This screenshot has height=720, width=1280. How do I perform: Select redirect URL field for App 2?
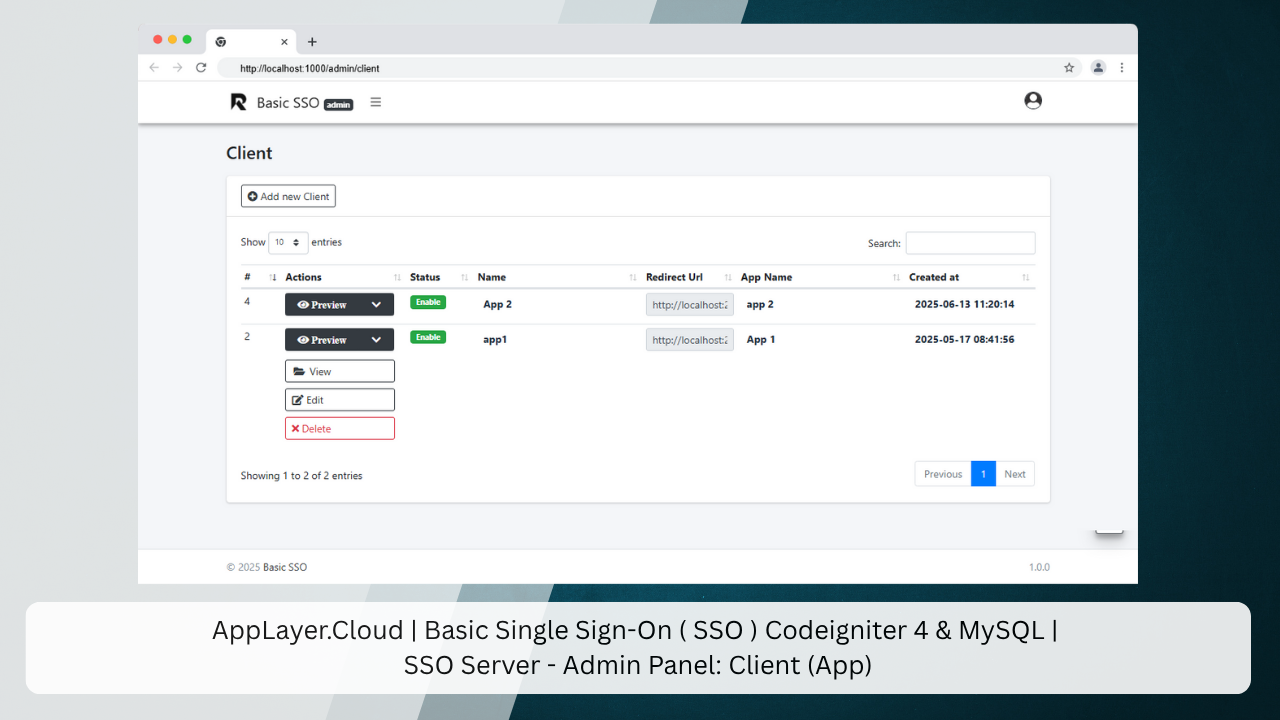click(x=690, y=305)
